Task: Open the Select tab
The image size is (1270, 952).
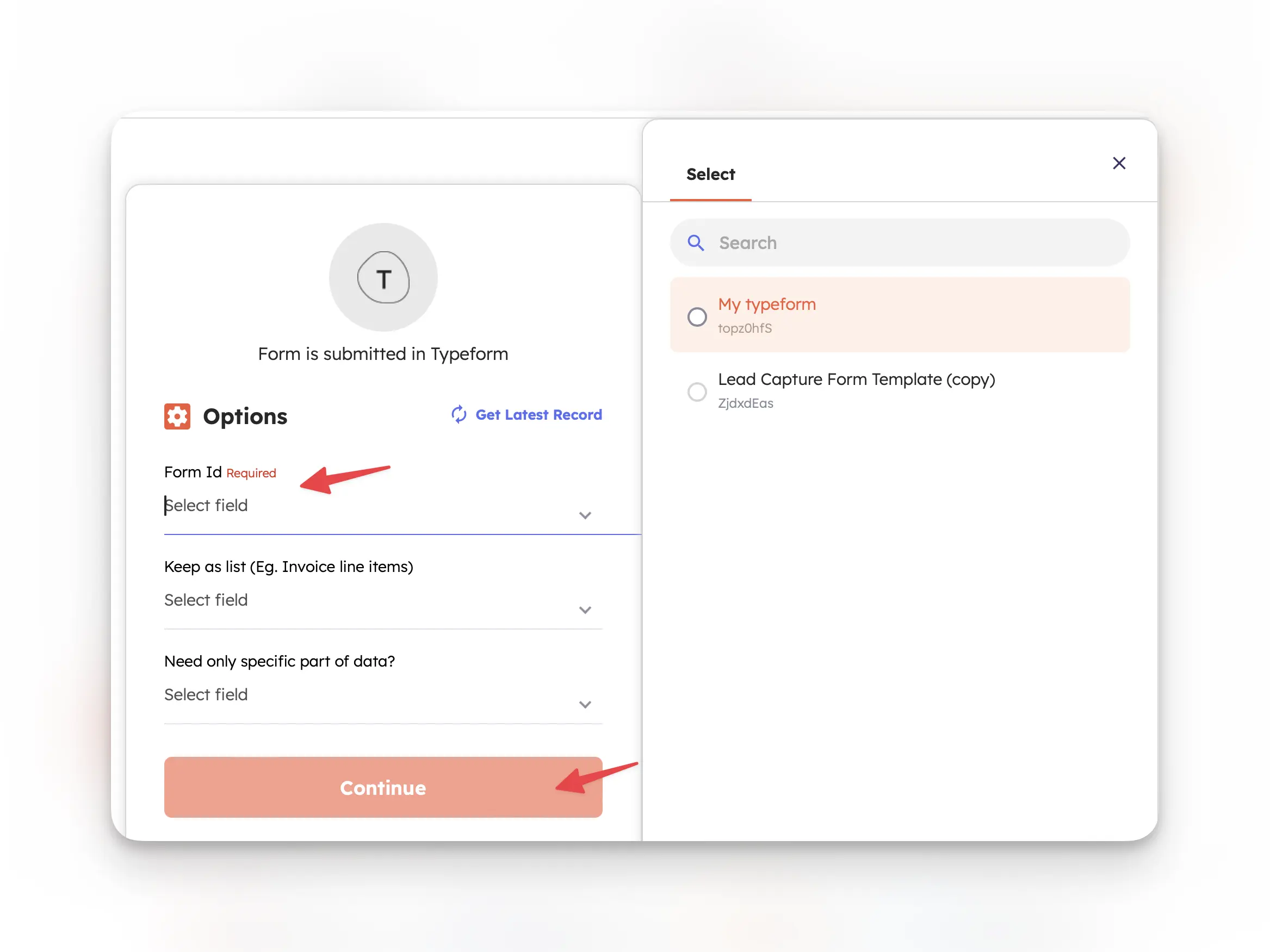Action: pos(710,175)
